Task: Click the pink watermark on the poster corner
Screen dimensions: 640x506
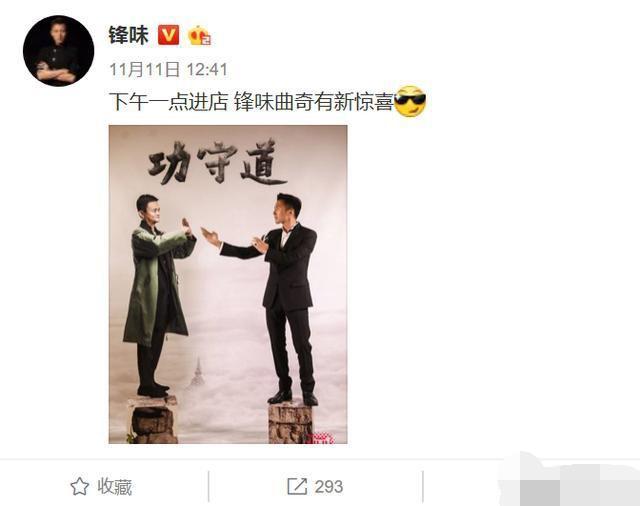Action: pyautogui.click(x=322, y=439)
